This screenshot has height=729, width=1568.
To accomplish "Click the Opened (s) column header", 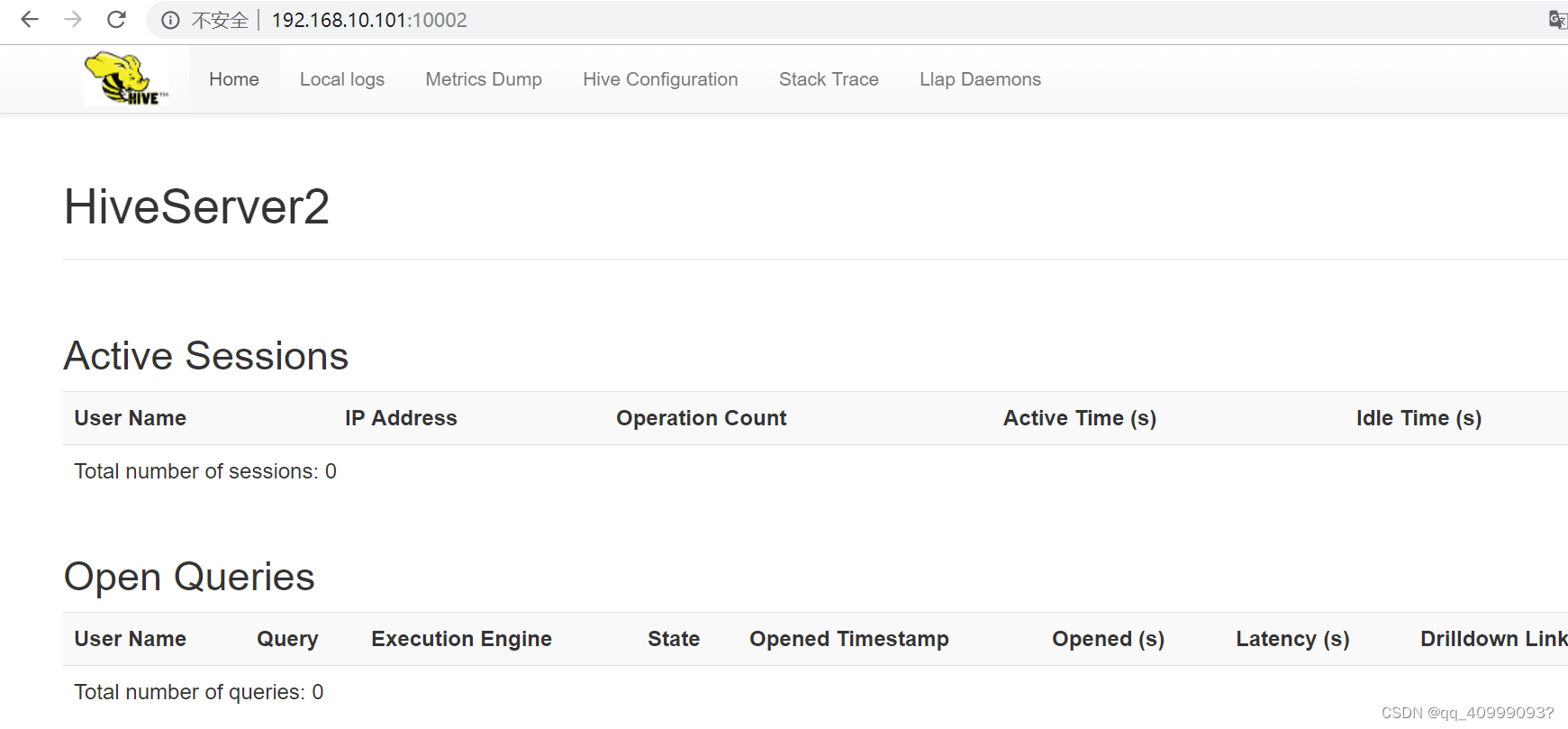I will [1108, 639].
